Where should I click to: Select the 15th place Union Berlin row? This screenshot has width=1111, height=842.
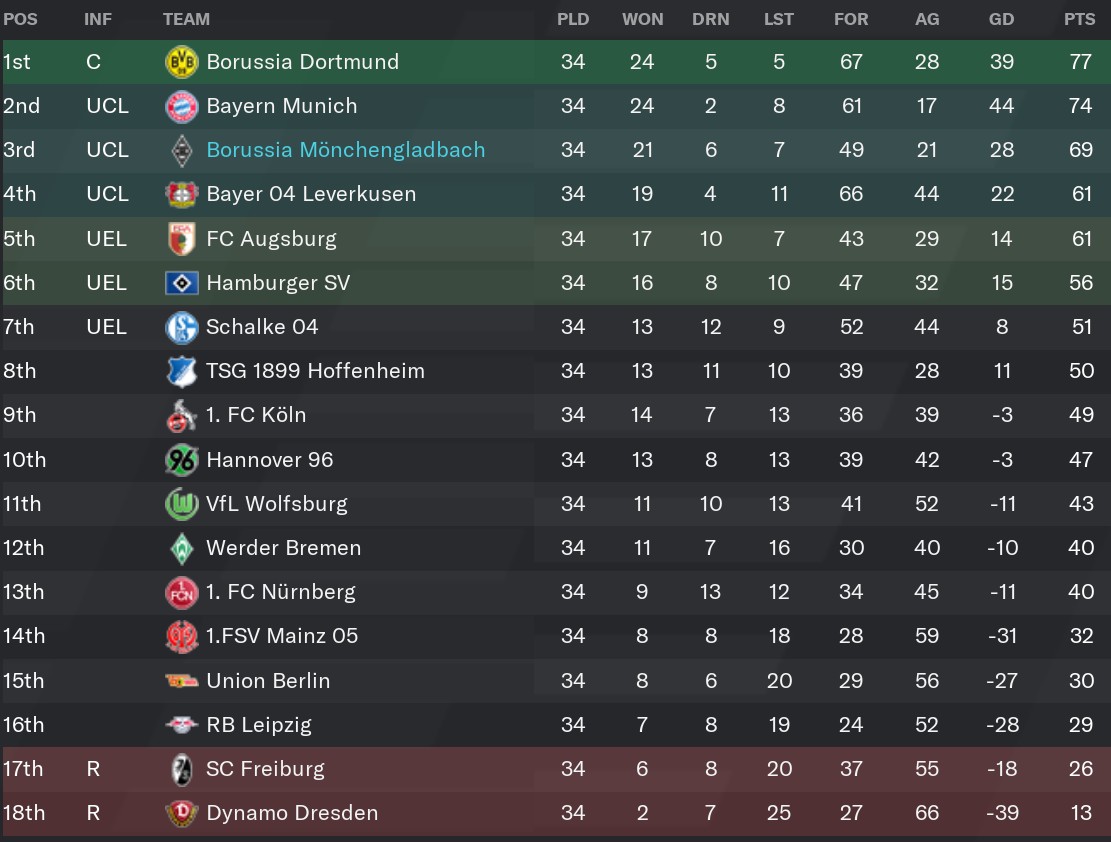point(556,681)
